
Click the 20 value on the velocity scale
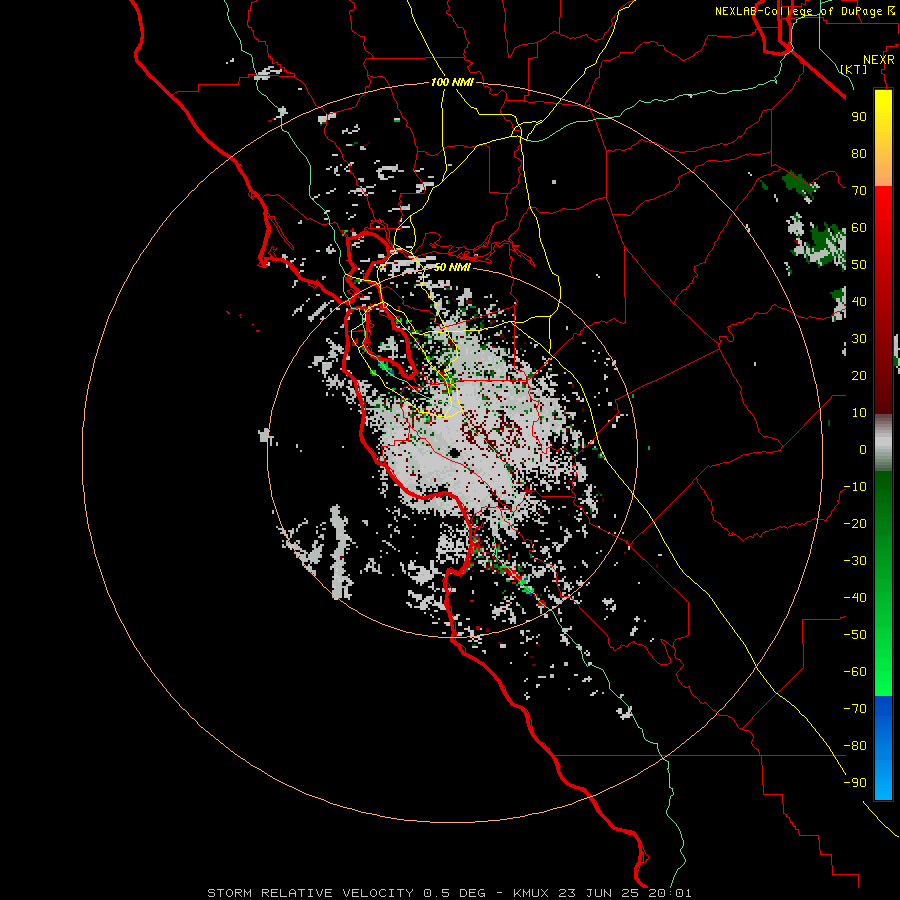[x=859, y=375]
